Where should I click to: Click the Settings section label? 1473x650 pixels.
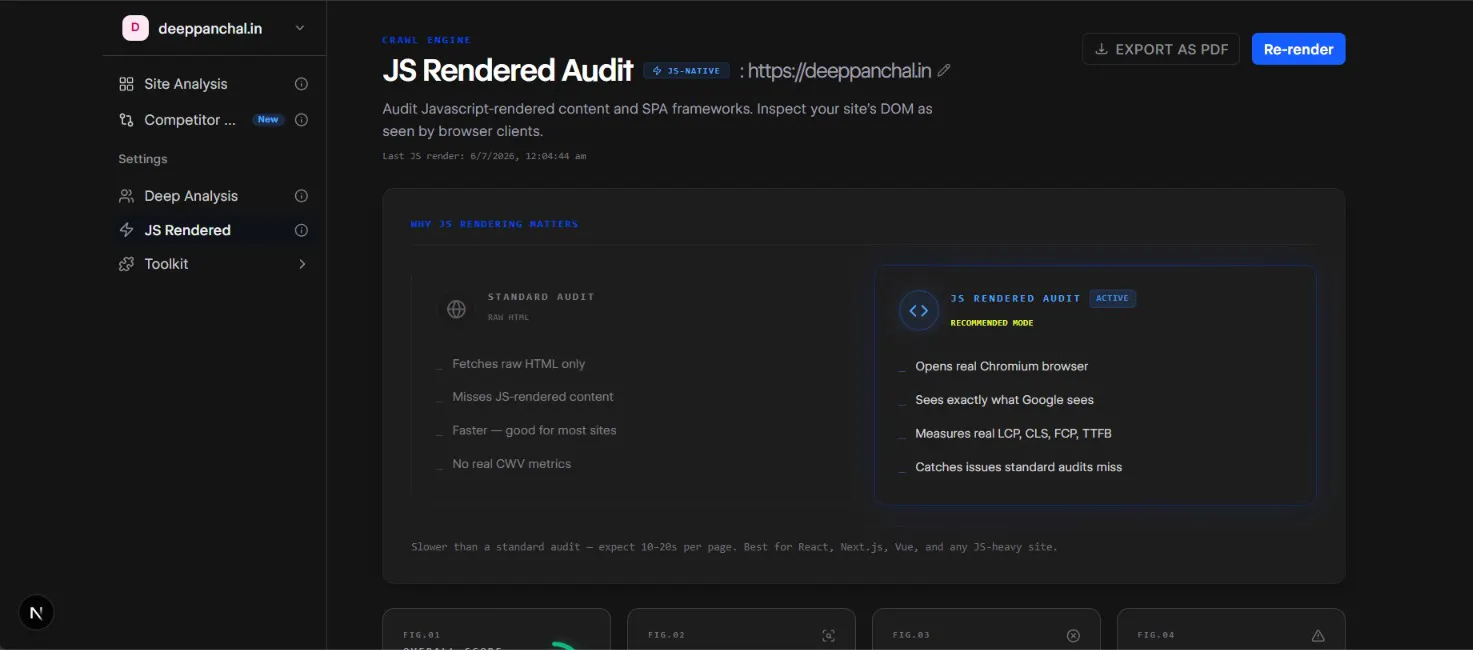pyautogui.click(x=143, y=159)
